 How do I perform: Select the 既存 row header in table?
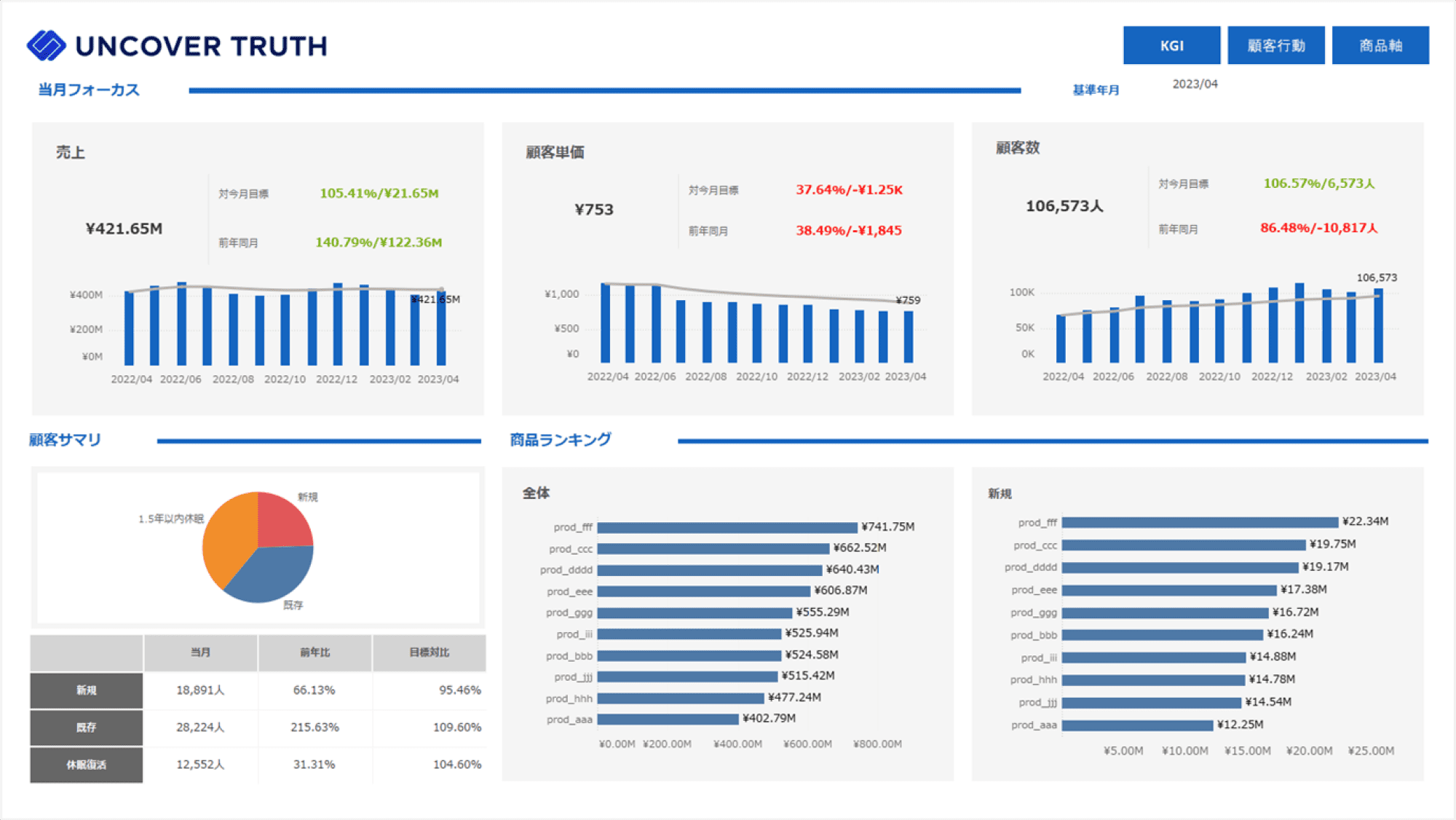86,728
